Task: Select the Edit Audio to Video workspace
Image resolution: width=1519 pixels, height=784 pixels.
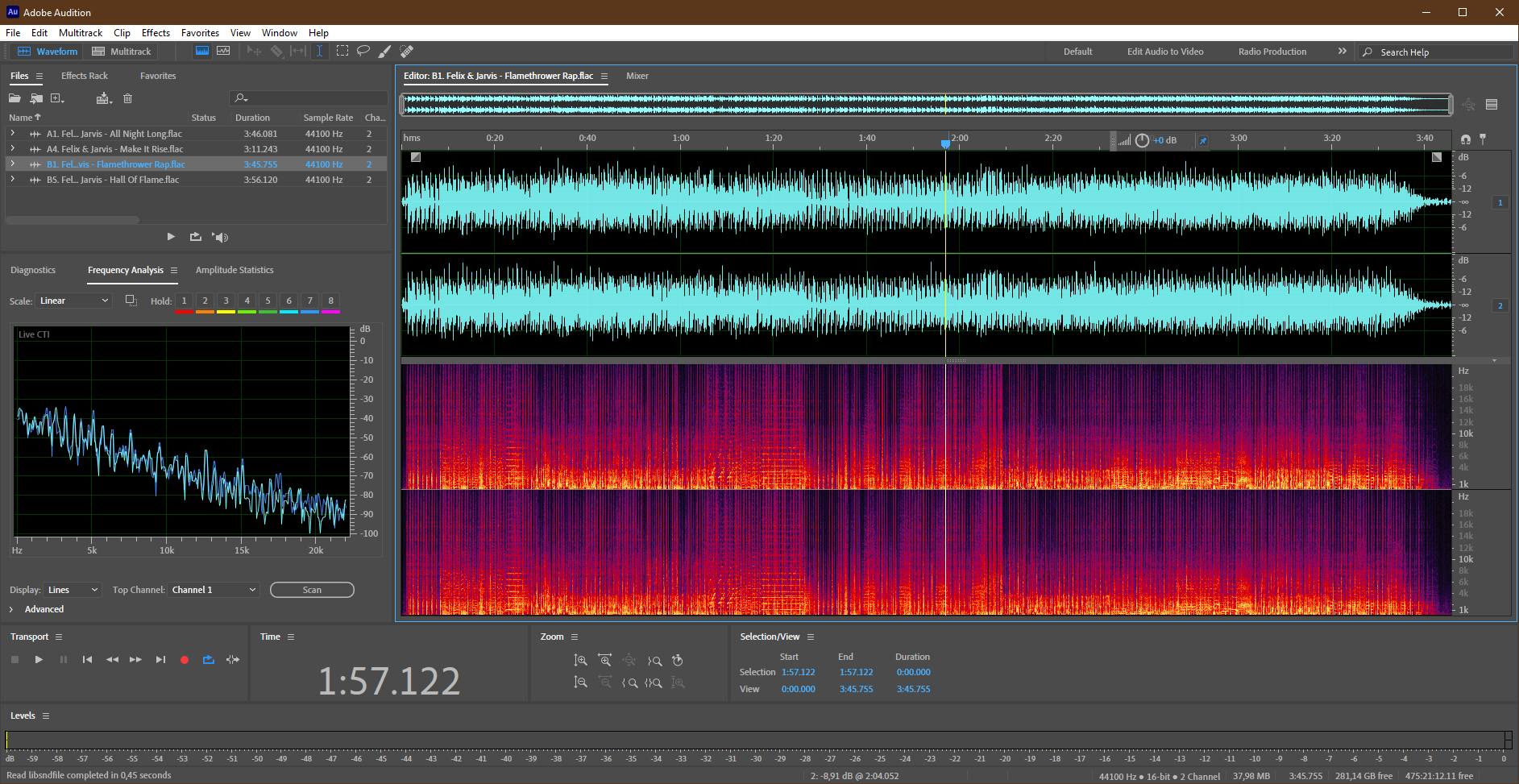Action: pyautogui.click(x=1165, y=52)
